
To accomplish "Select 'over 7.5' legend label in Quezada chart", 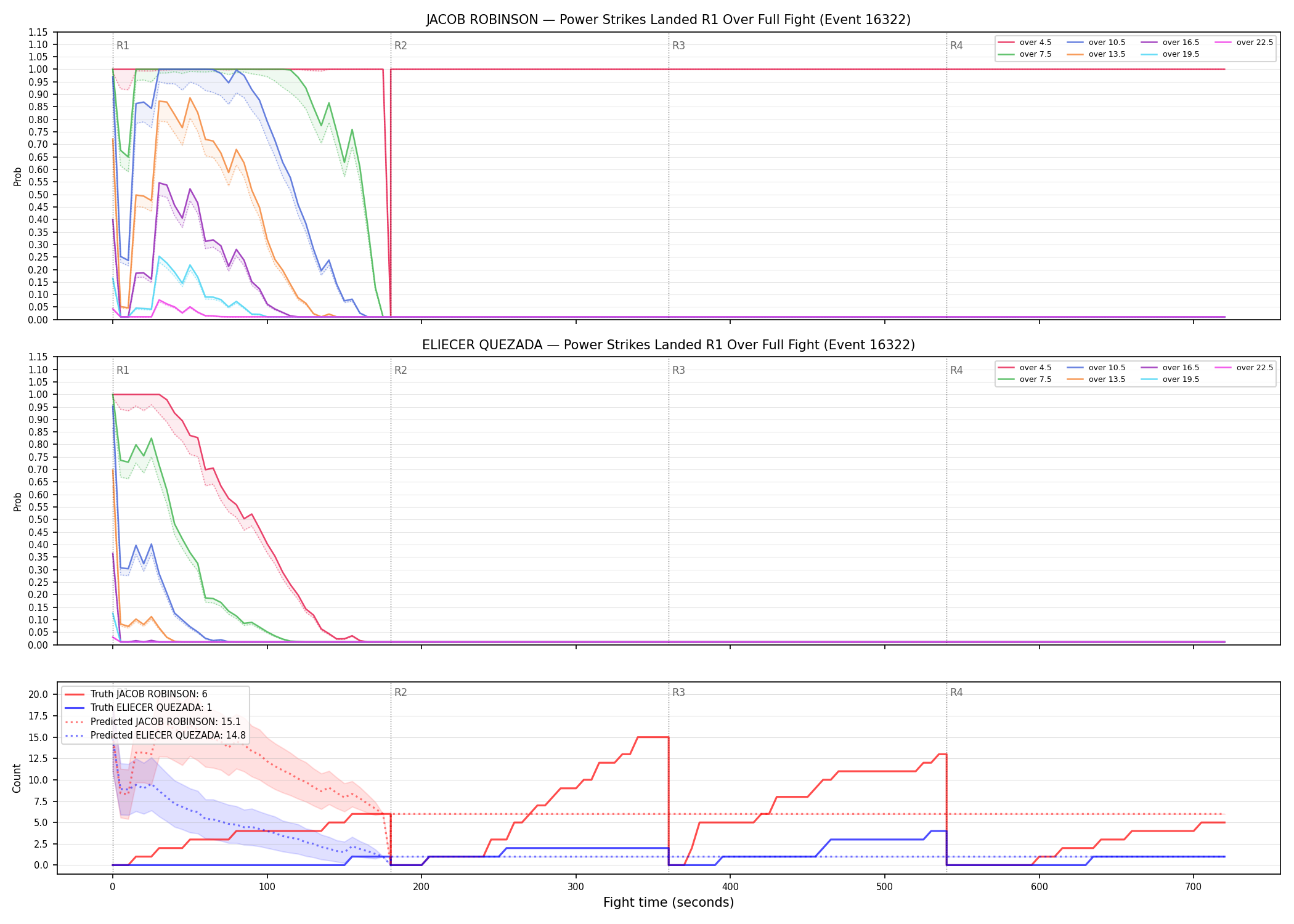I will tap(1035, 379).
